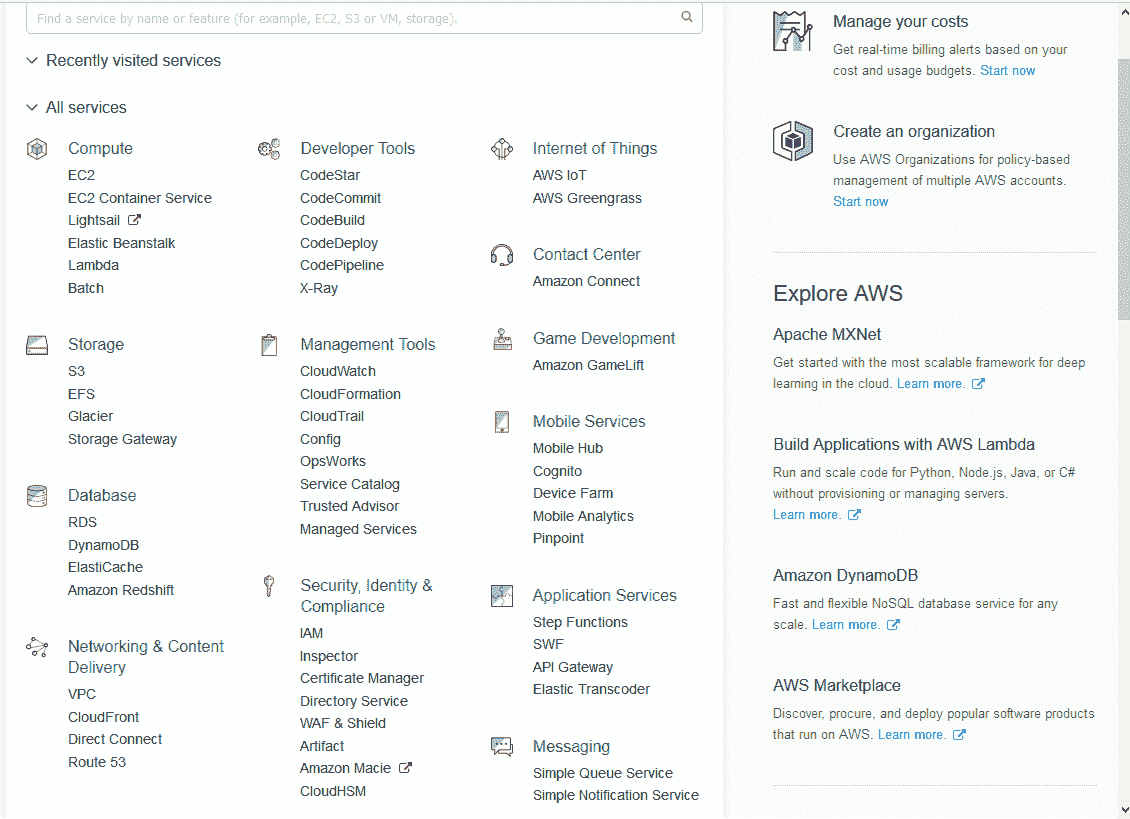Click the Compute category icon
1130x819 pixels.
pos(37,149)
